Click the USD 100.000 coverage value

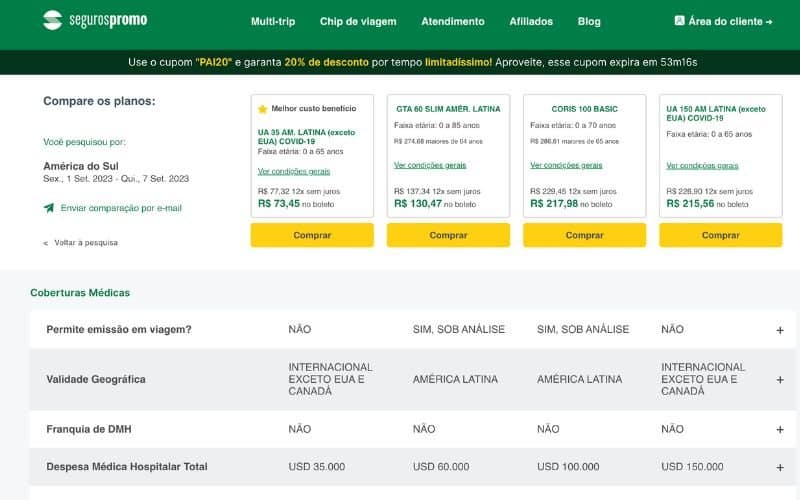[568, 466]
